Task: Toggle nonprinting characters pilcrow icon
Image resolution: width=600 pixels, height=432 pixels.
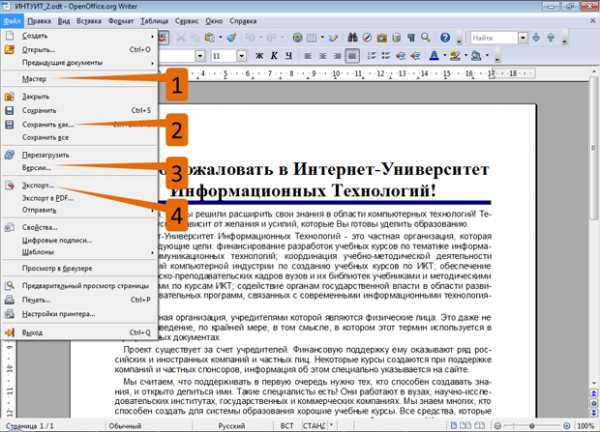Action: click(x=411, y=37)
